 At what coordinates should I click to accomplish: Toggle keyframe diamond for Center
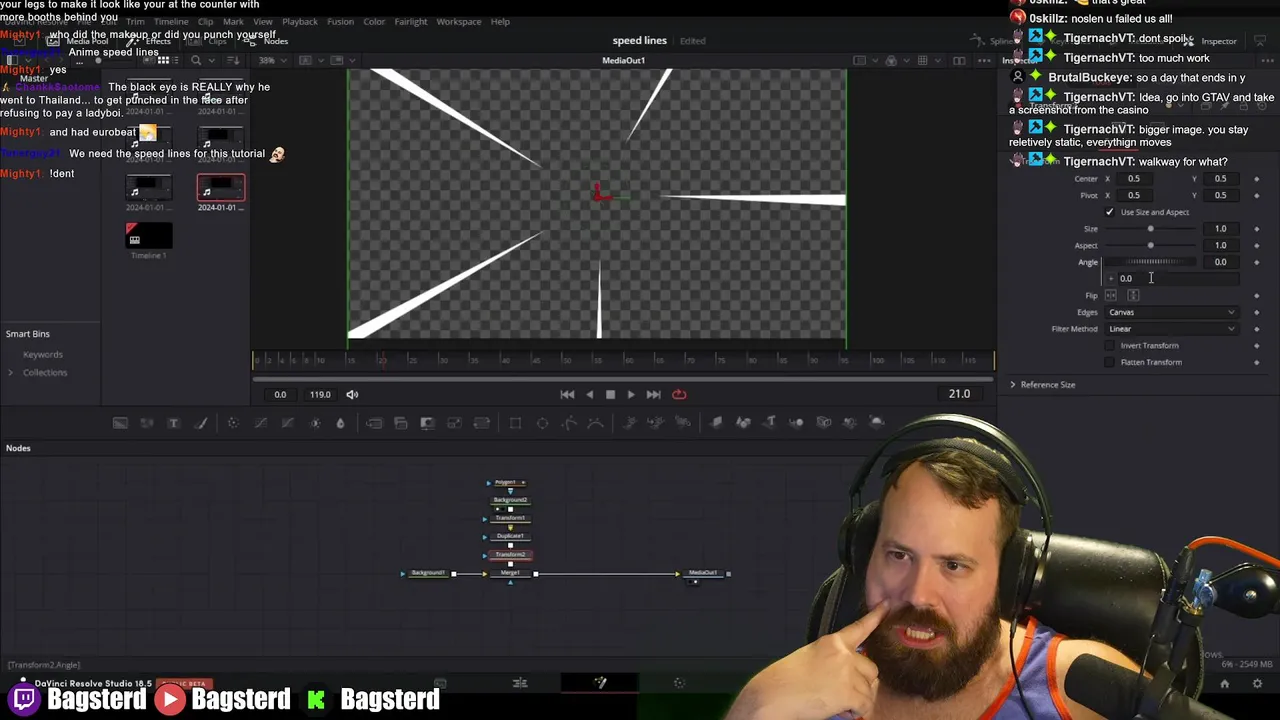[1257, 179]
